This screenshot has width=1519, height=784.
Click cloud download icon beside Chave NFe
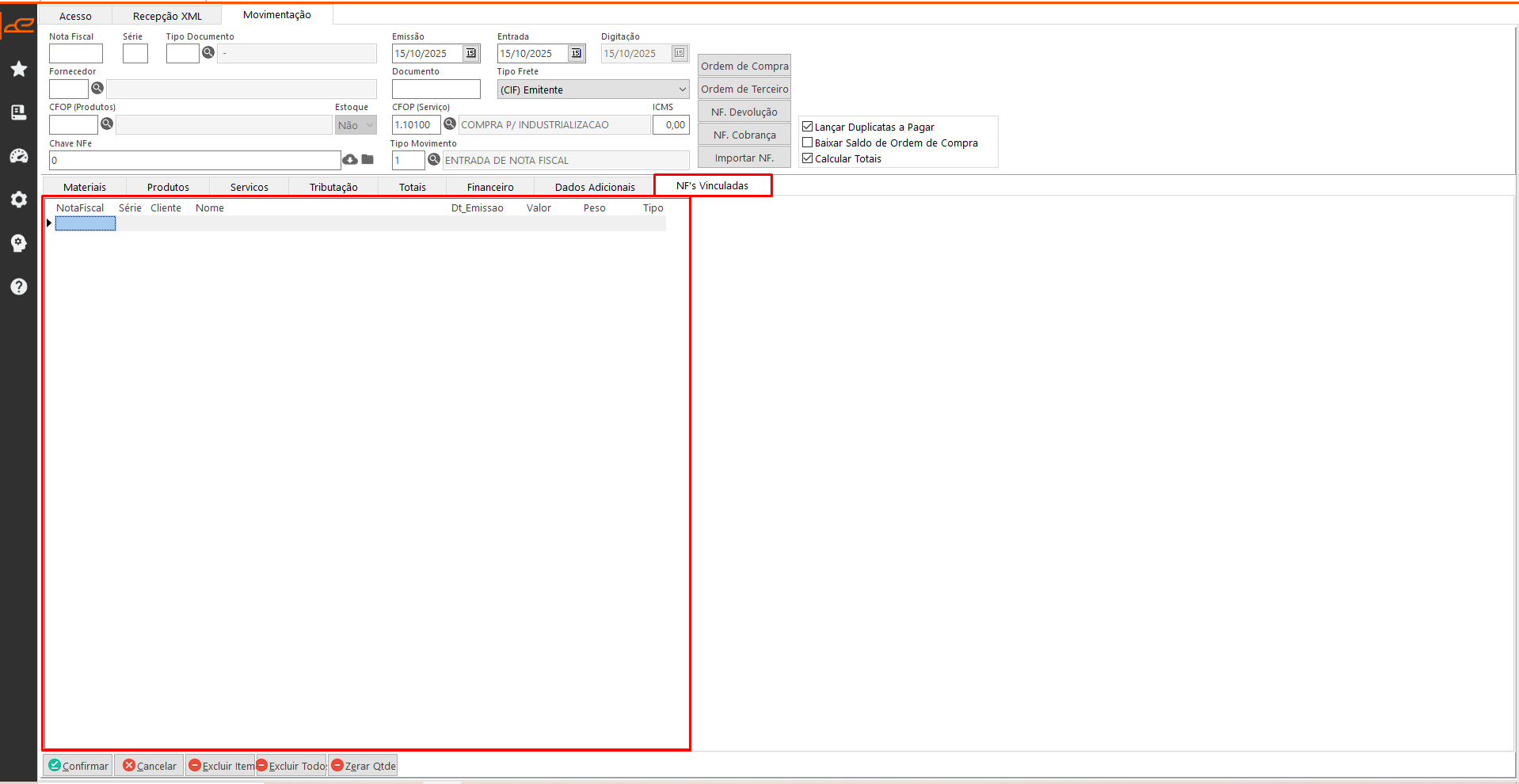point(350,160)
